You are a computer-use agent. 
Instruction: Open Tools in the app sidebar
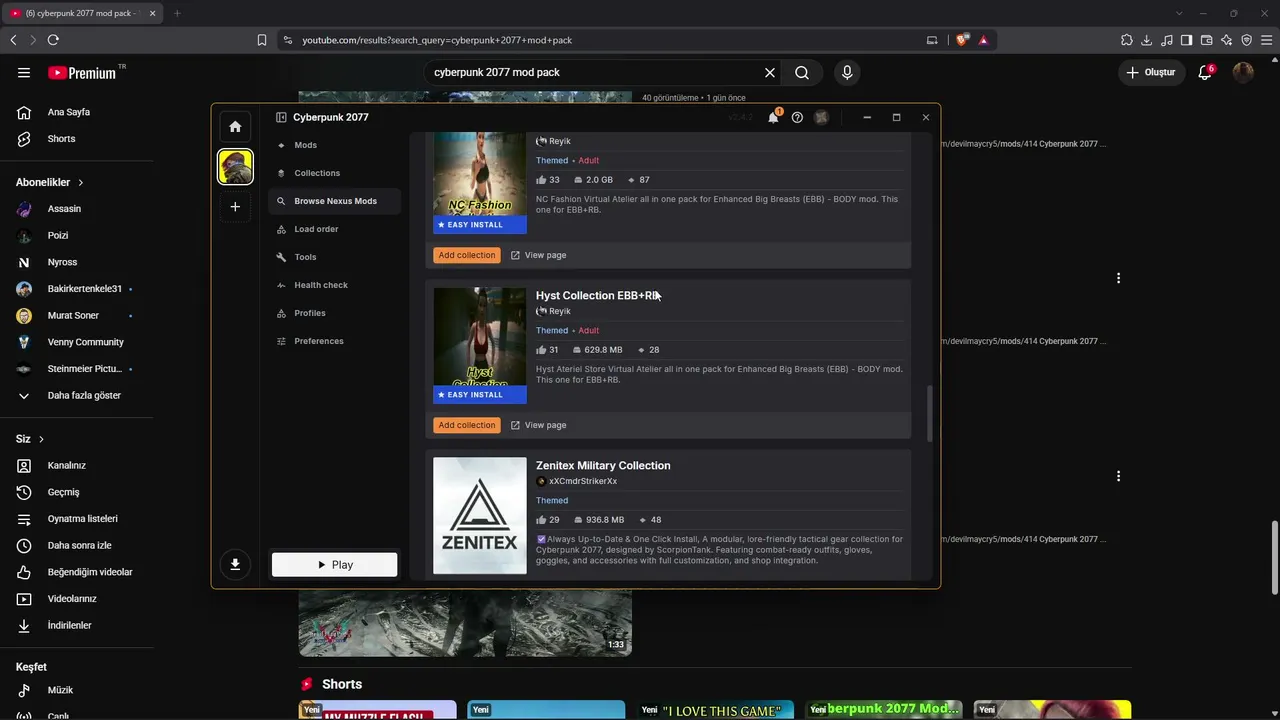(334, 257)
